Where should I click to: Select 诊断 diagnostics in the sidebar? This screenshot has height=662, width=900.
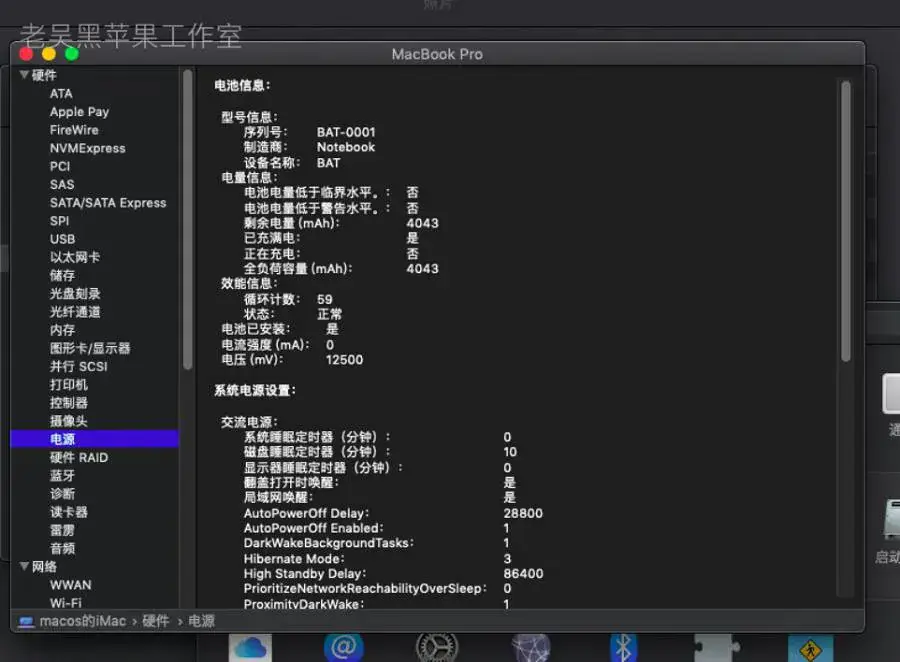pyautogui.click(x=62, y=494)
